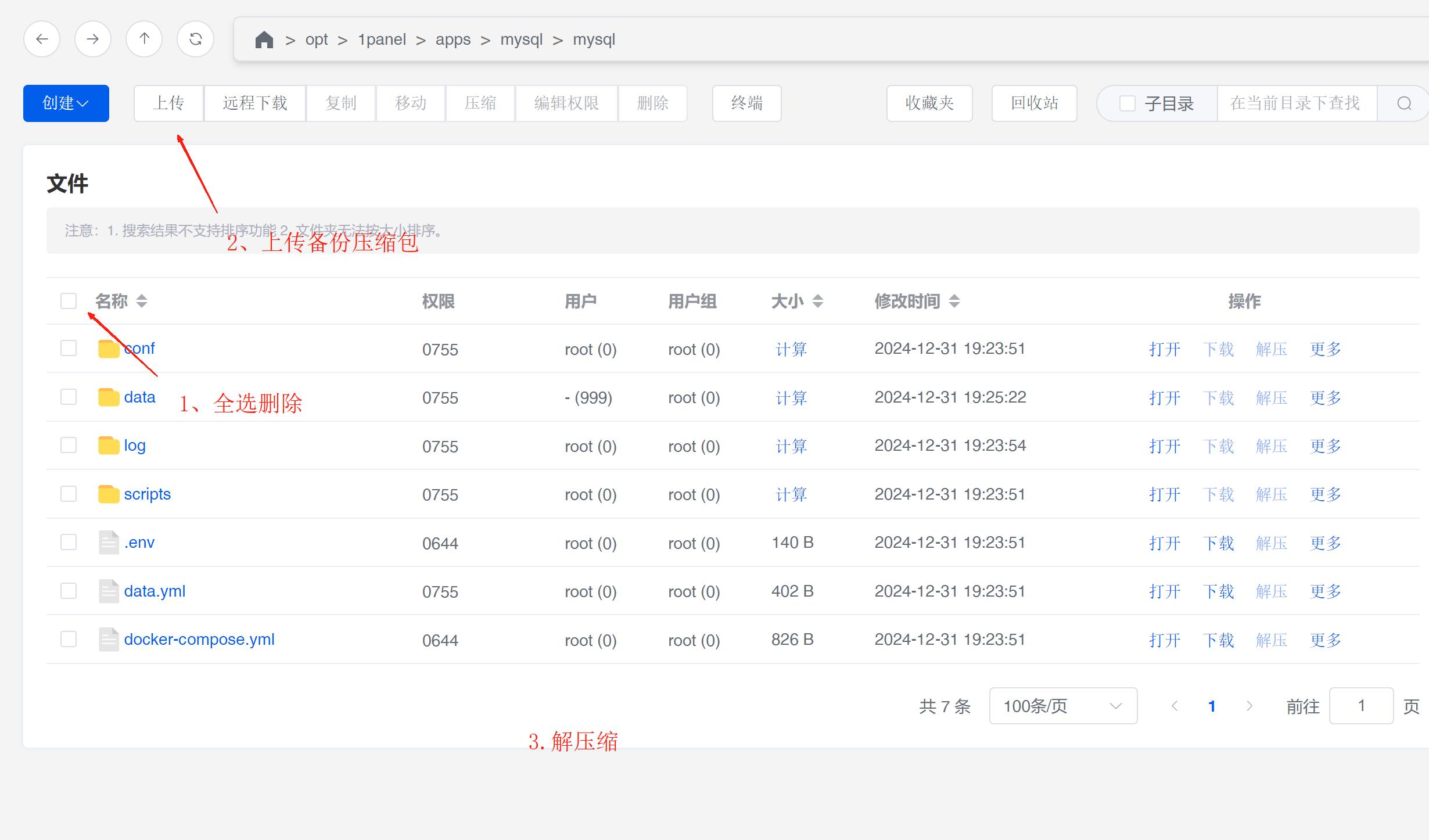Click the search magnifier icon
This screenshot has height=840, width=1429.
(x=1404, y=103)
